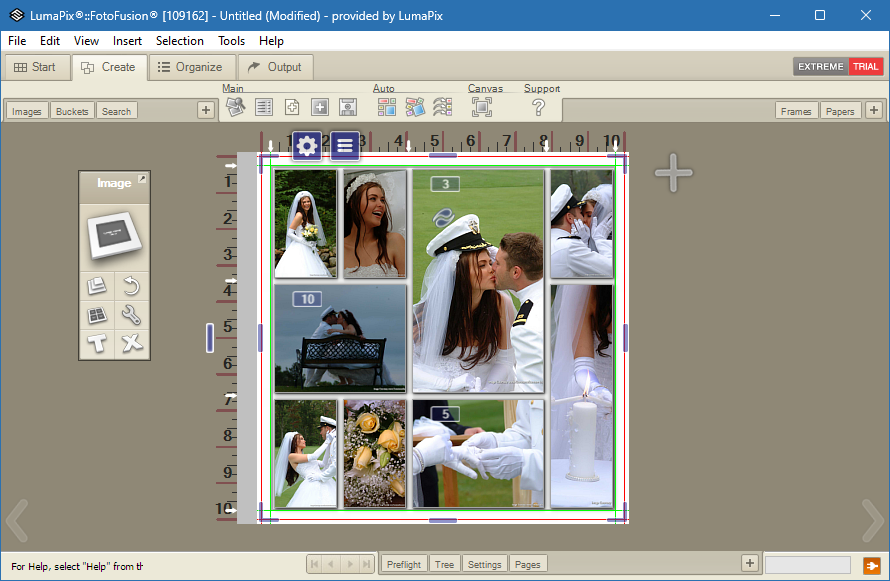890x581 pixels.
Task: Select the yellow roses bouquet photo
Action: (x=375, y=453)
